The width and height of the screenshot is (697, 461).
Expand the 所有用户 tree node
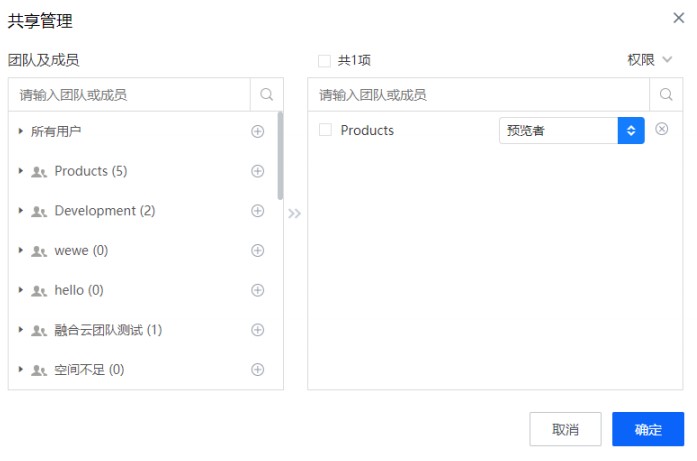(21, 131)
